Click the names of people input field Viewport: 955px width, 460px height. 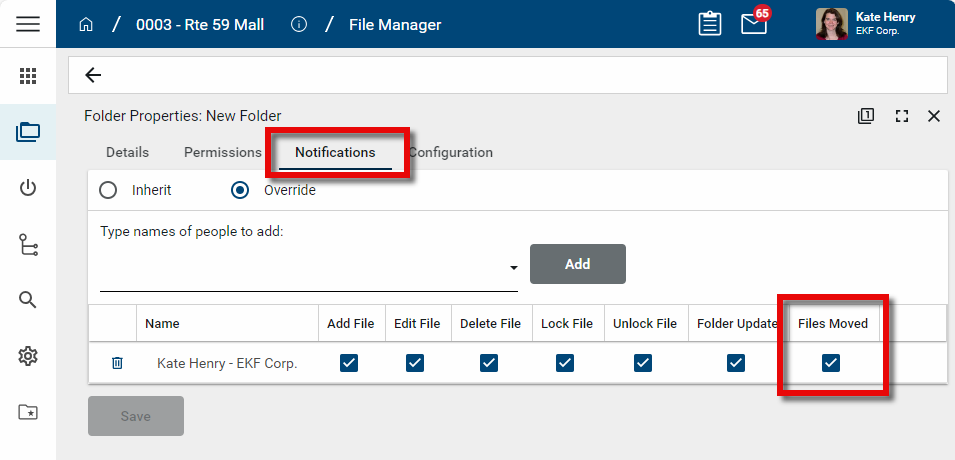300,270
